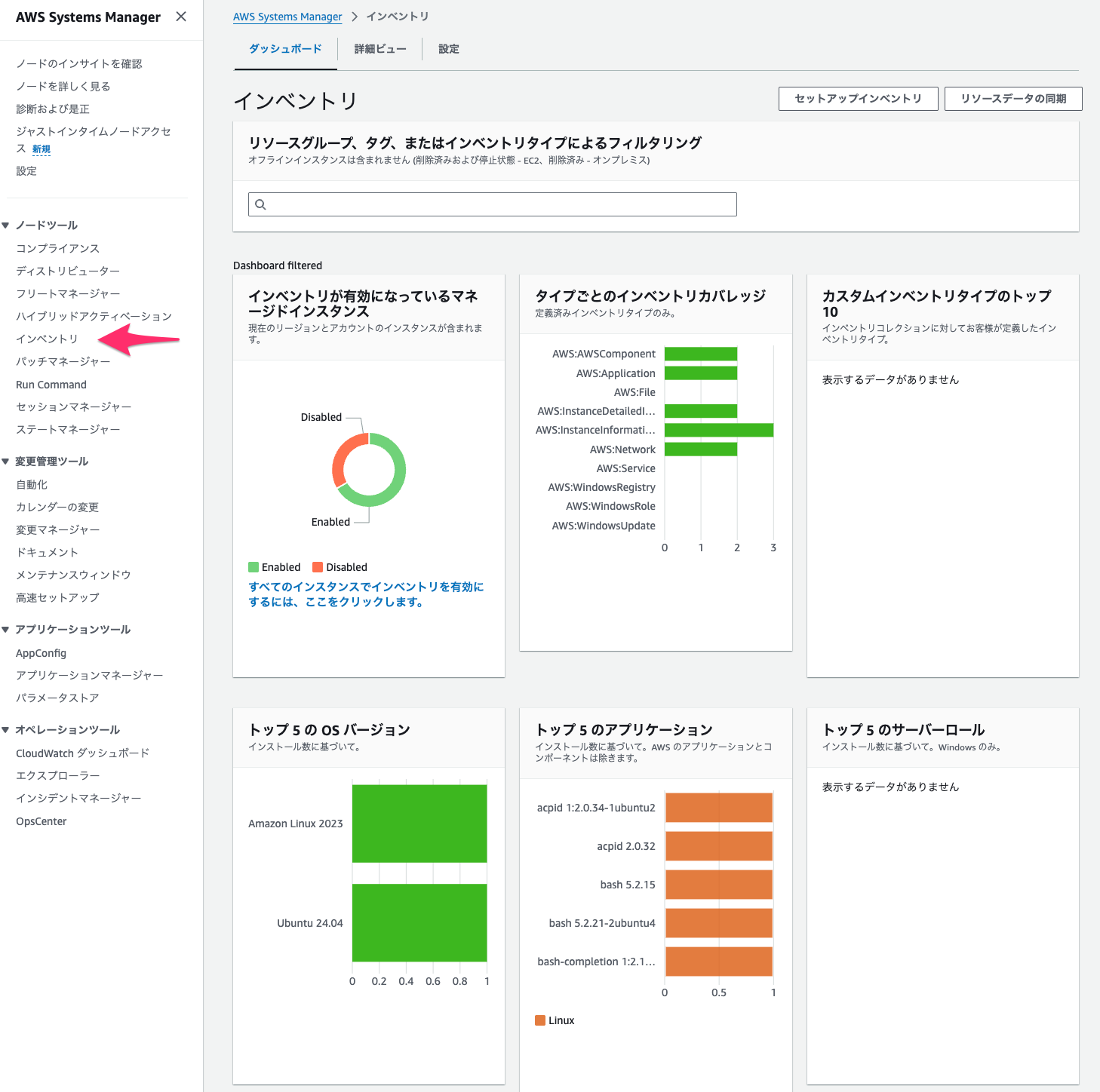Open パラメータストア in sidebar
The image size is (1100, 1092).
57,698
